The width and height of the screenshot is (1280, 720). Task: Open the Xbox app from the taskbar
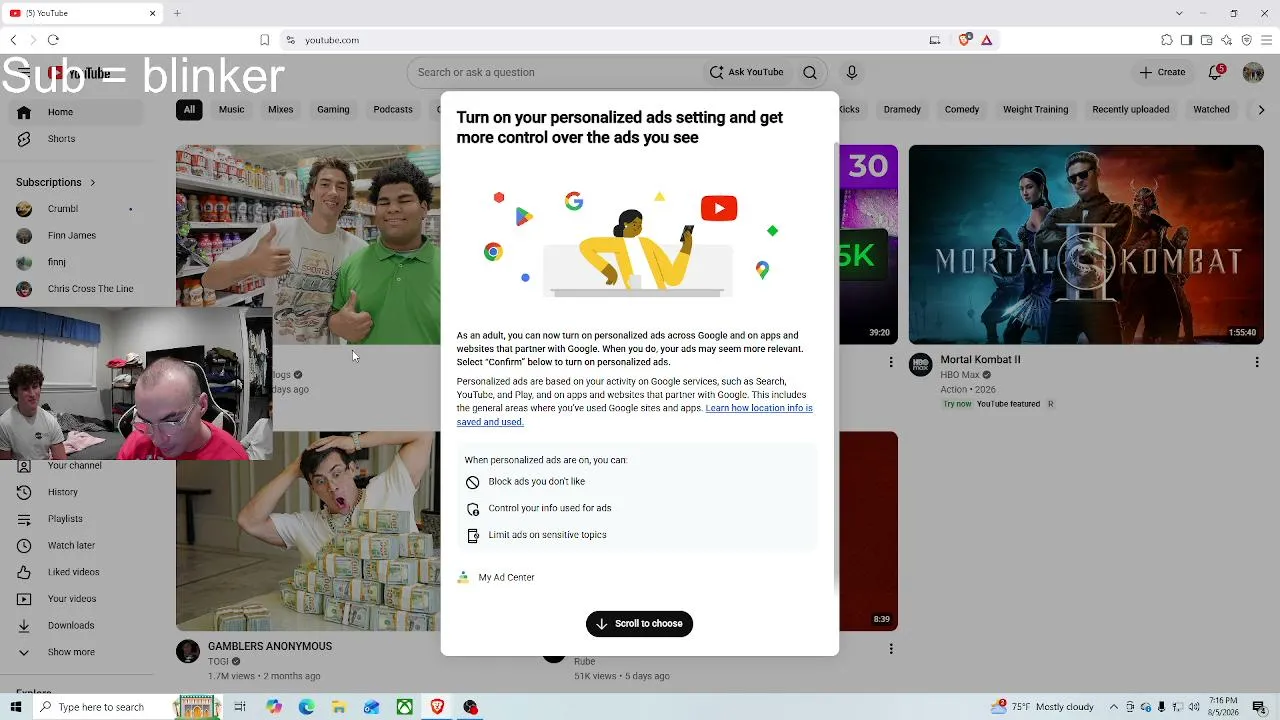coord(404,707)
